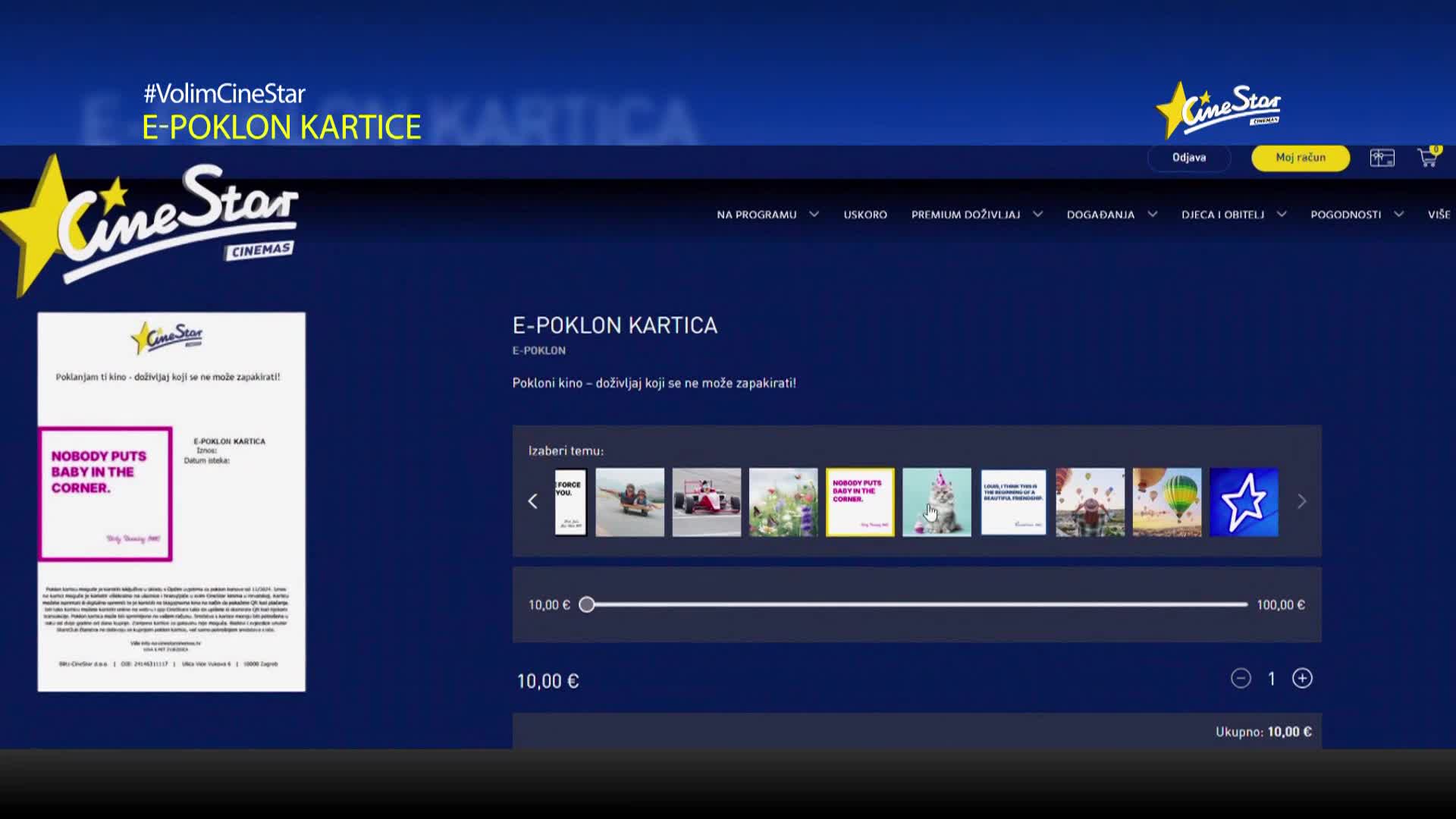Choose the green hot air balloon theme
Image resolution: width=1456 pixels, height=819 pixels.
coord(1167,502)
